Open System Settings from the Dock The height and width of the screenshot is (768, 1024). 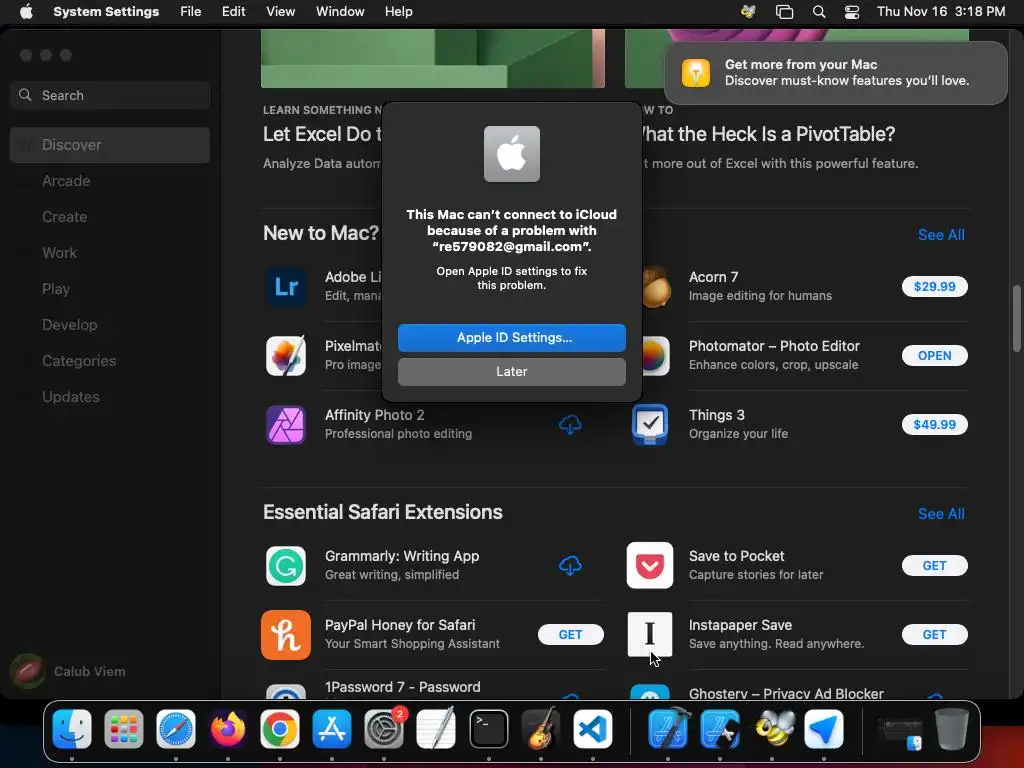[x=384, y=729]
